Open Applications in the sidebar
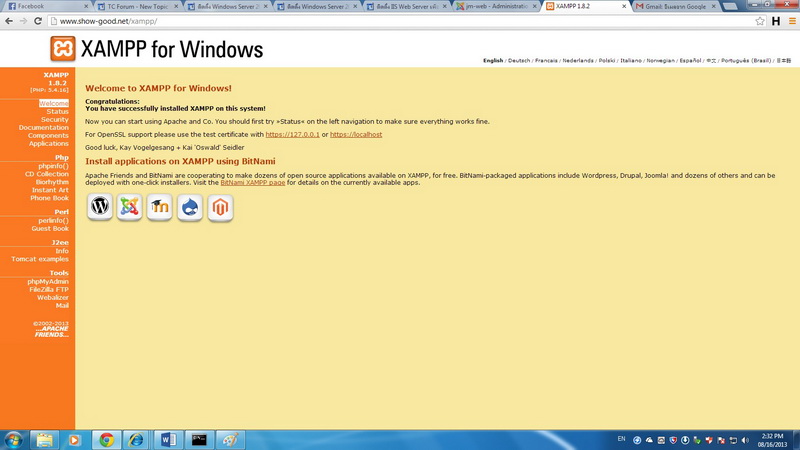This screenshot has width=800, height=450. 48,144
